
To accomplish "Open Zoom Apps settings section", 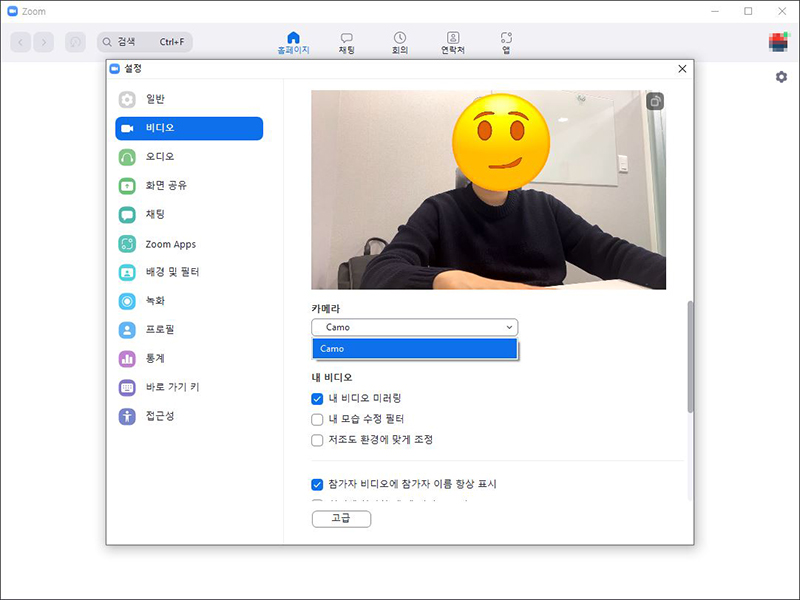I will (189, 244).
